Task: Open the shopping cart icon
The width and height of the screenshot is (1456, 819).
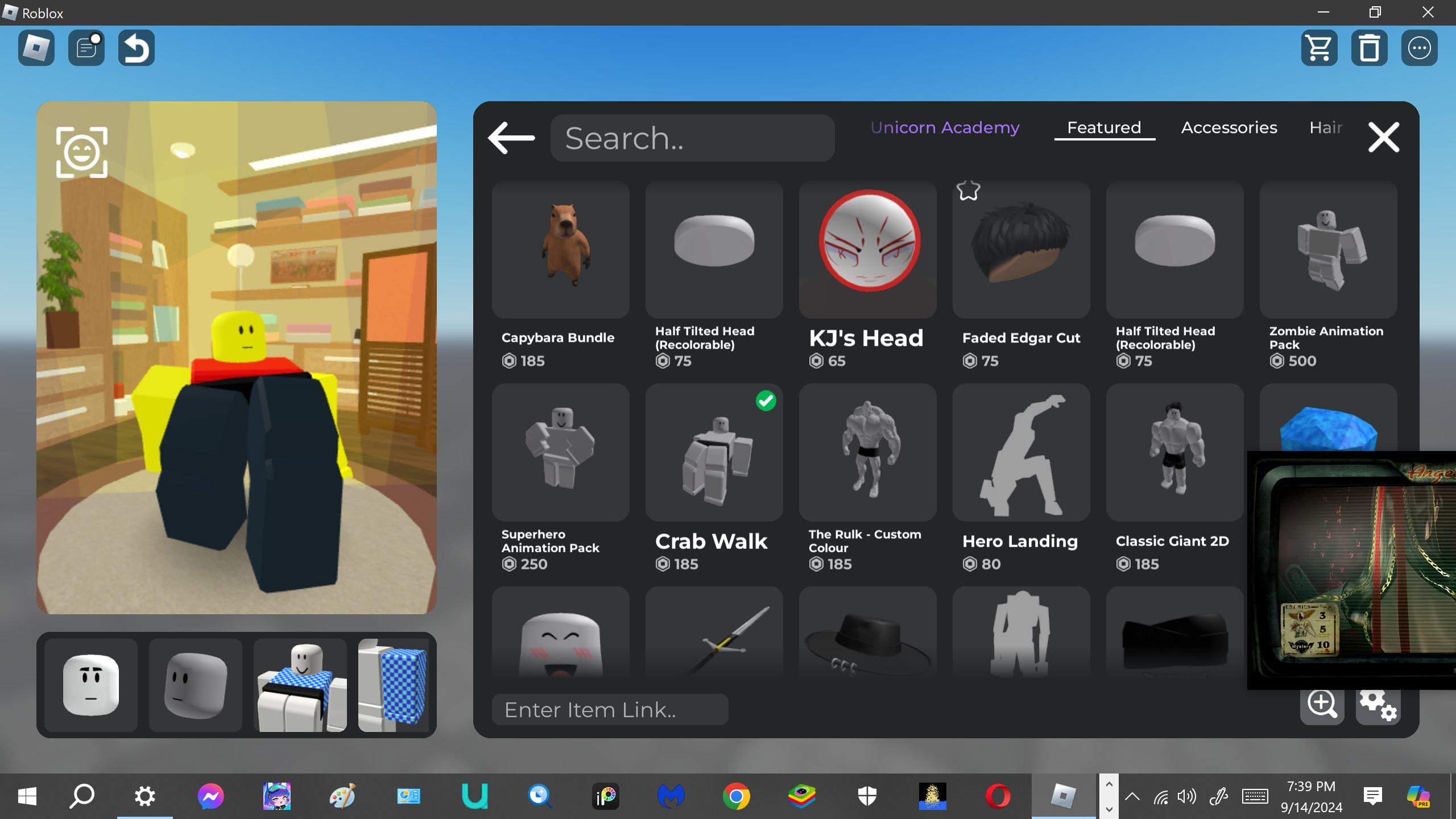Action: click(1319, 48)
